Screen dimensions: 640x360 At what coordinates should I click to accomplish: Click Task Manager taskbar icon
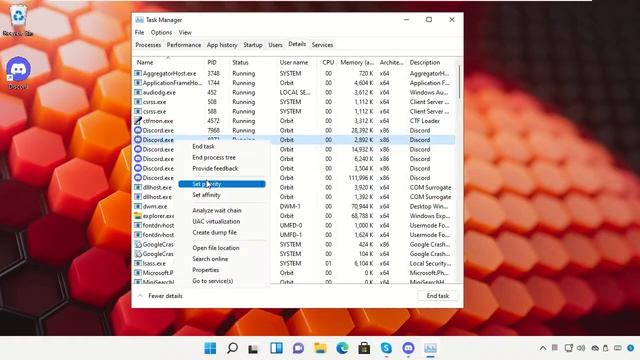[430, 348]
